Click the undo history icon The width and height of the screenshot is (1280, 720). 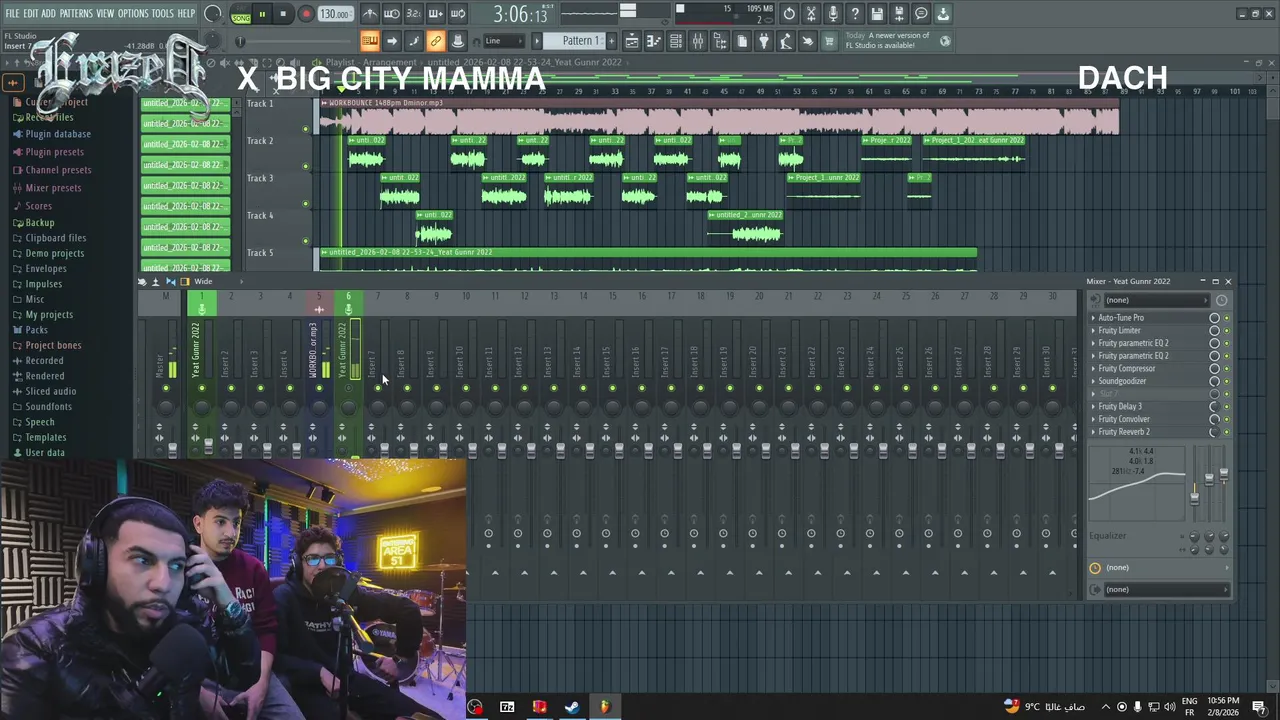click(789, 14)
